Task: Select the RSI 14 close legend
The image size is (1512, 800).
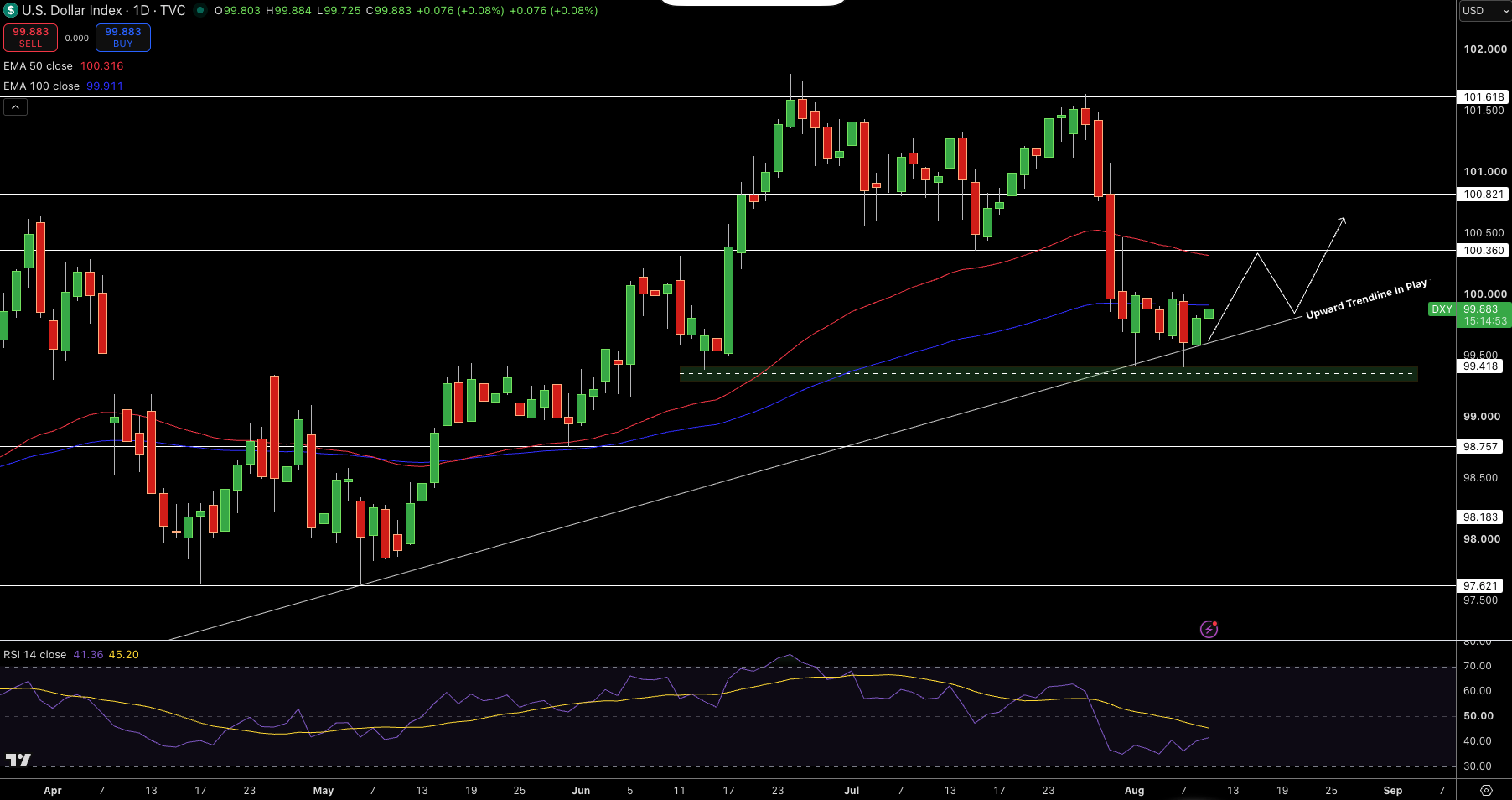Action: (35, 655)
